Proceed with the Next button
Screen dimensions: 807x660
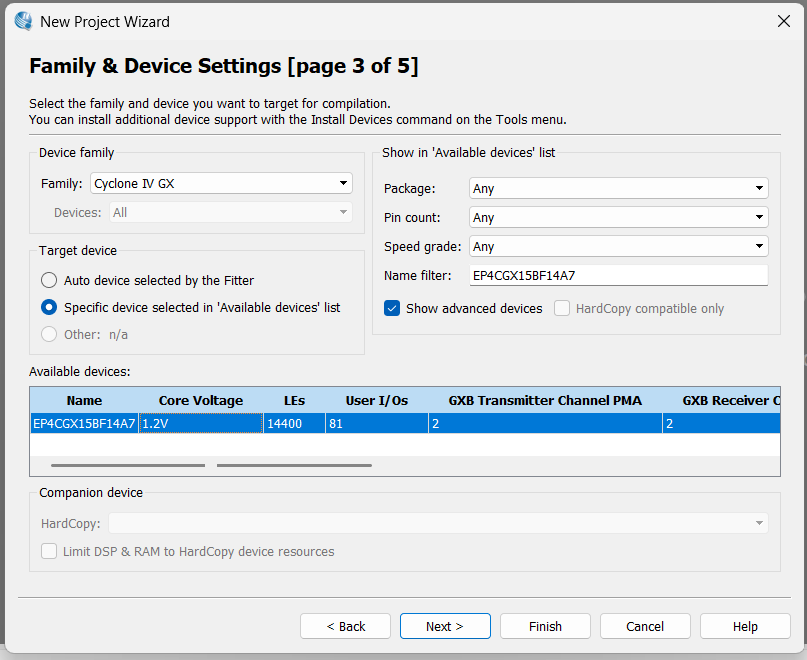pos(445,626)
